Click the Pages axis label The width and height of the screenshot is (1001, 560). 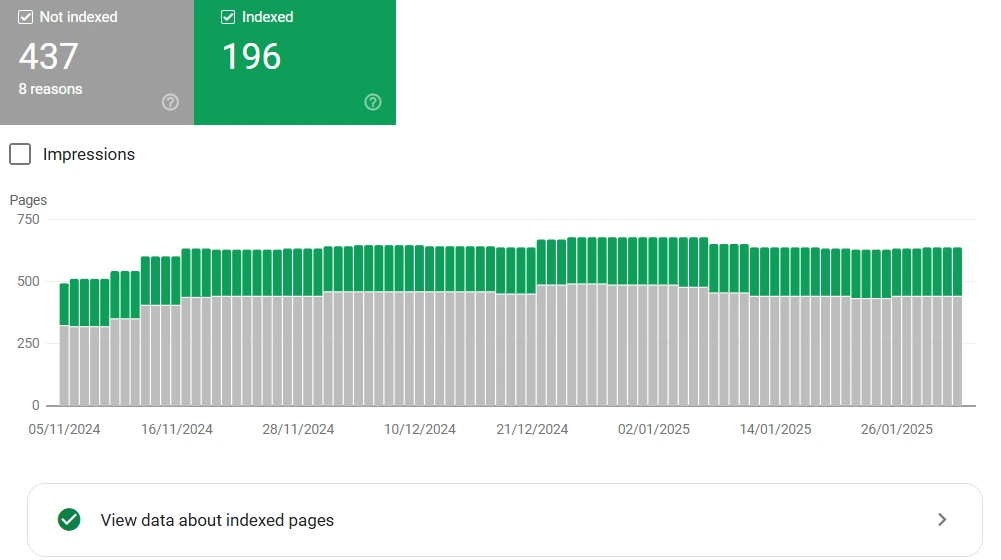pos(28,200)
